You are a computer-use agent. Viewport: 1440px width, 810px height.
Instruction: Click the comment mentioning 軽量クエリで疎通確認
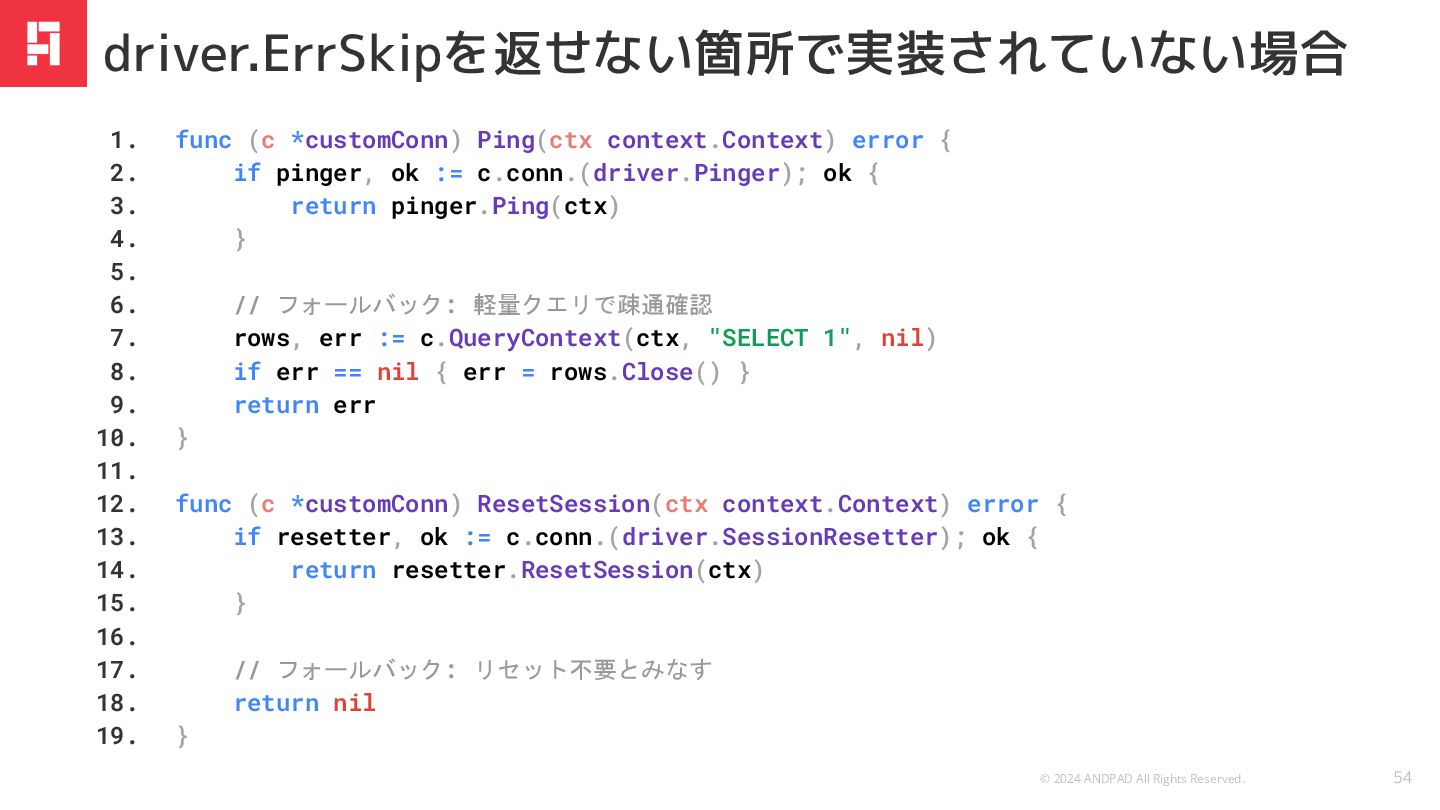pos(473,305)
